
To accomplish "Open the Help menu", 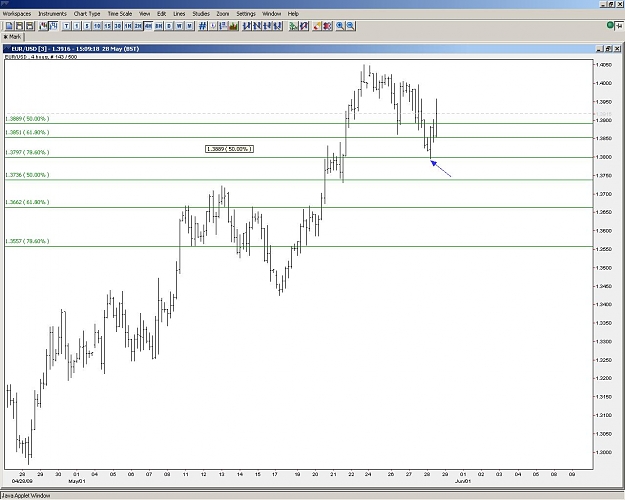I will (x=293, y=14).
